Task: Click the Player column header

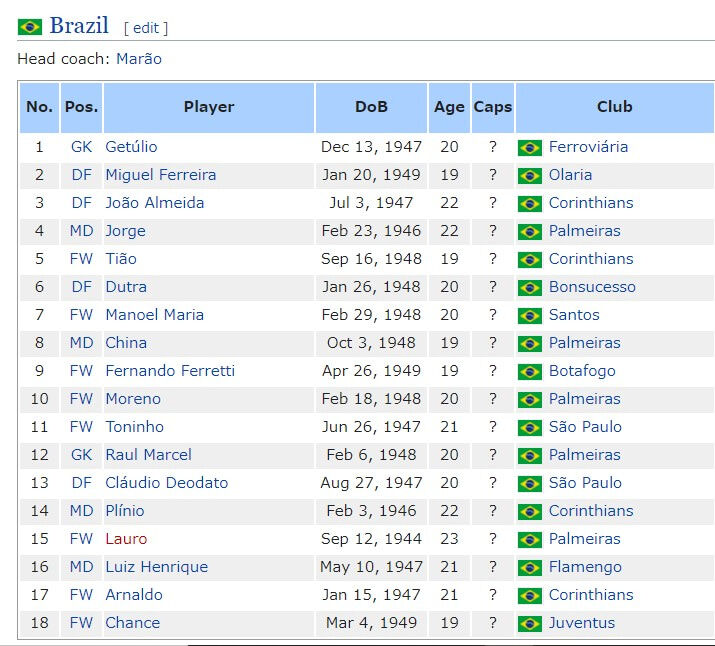Action: point(209,107)
